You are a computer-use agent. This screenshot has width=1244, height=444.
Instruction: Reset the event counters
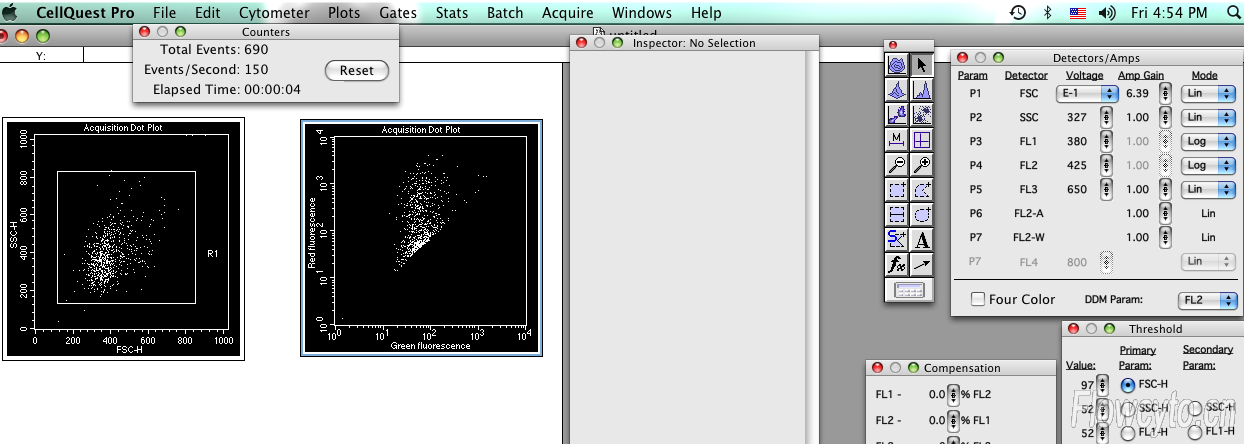coord(357,70)
